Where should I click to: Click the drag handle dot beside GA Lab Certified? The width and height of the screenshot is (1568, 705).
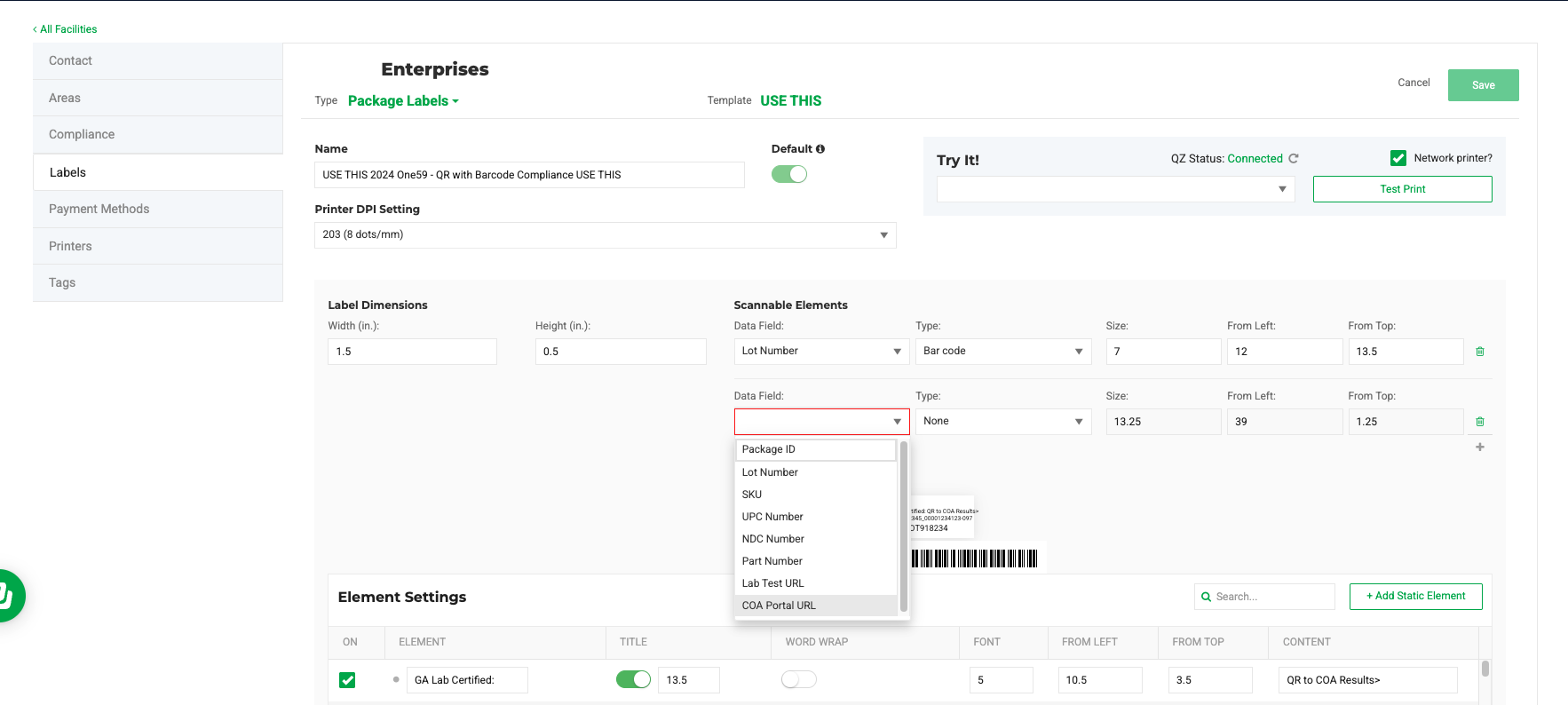point(396,680)
